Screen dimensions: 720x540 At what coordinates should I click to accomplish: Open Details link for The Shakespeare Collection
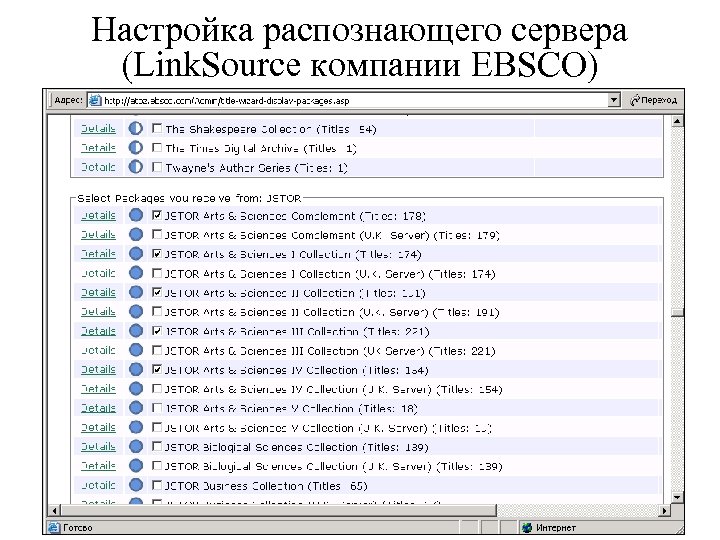coord(98,129)
